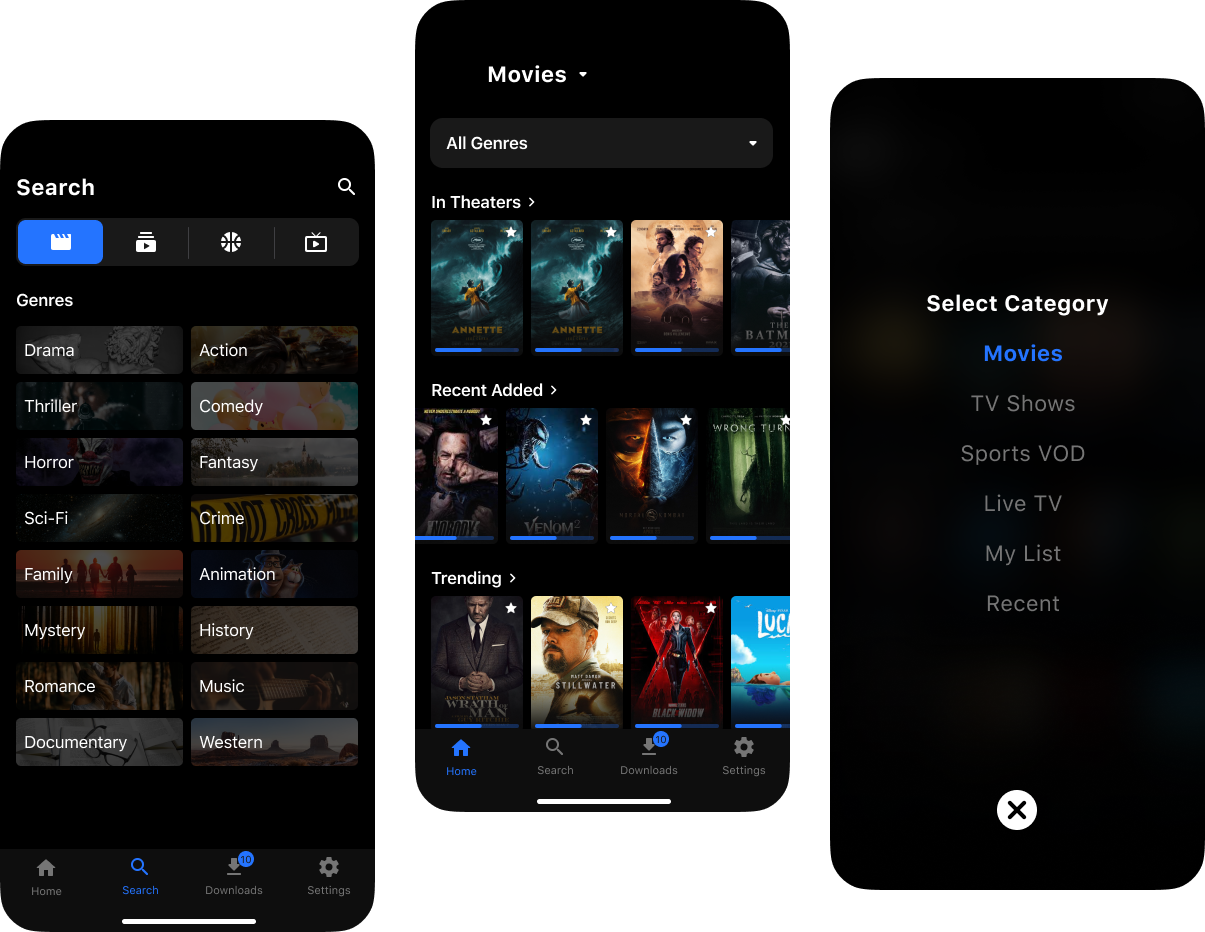Image resolution: width=1205 pixels, height=932 pixels.
Task: Favorite the first Annette poster via its star
Action: tap(511, 232)
